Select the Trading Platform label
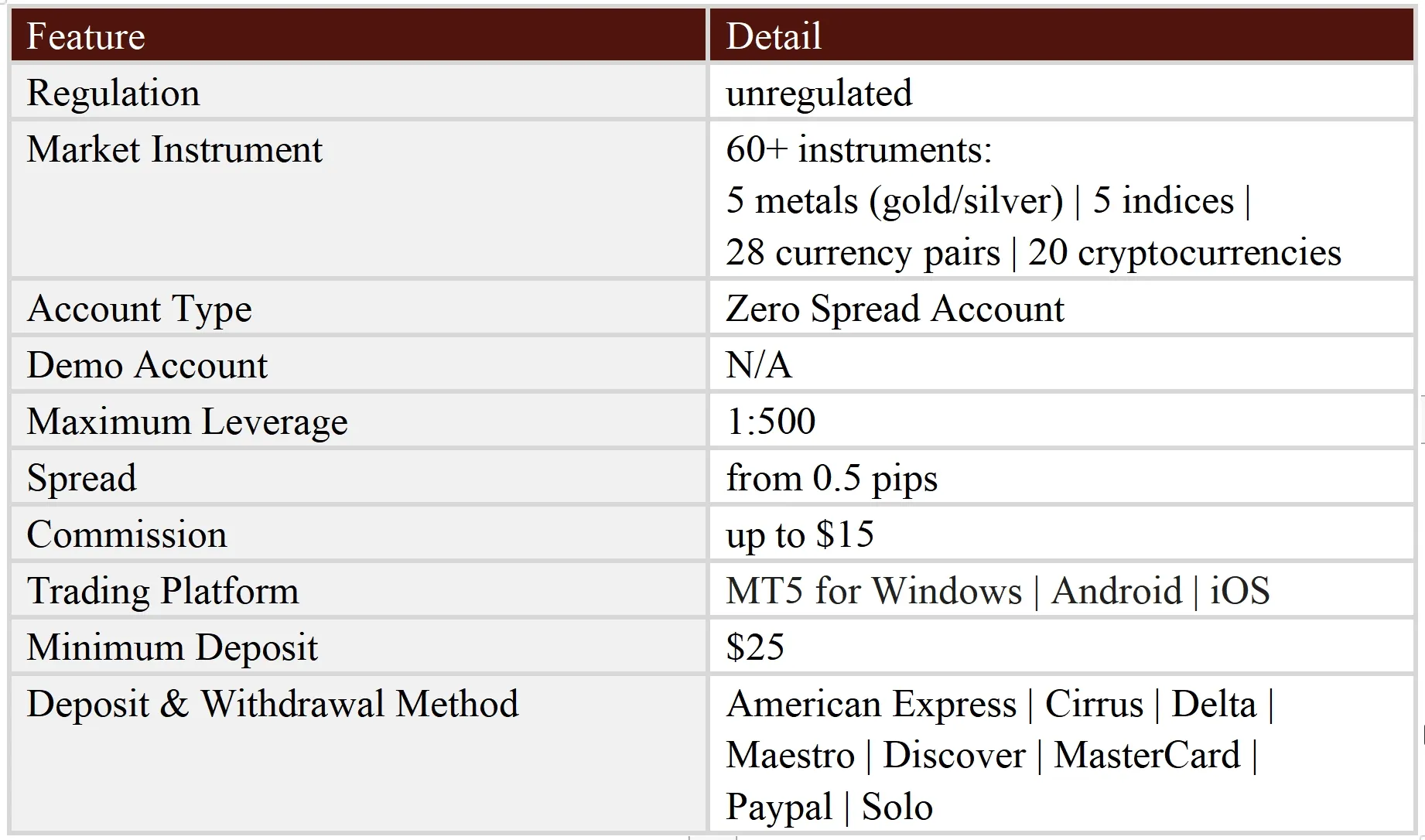Image resolution: width=1425 pixels, height=840 pixels. click(x=162, y=592)
